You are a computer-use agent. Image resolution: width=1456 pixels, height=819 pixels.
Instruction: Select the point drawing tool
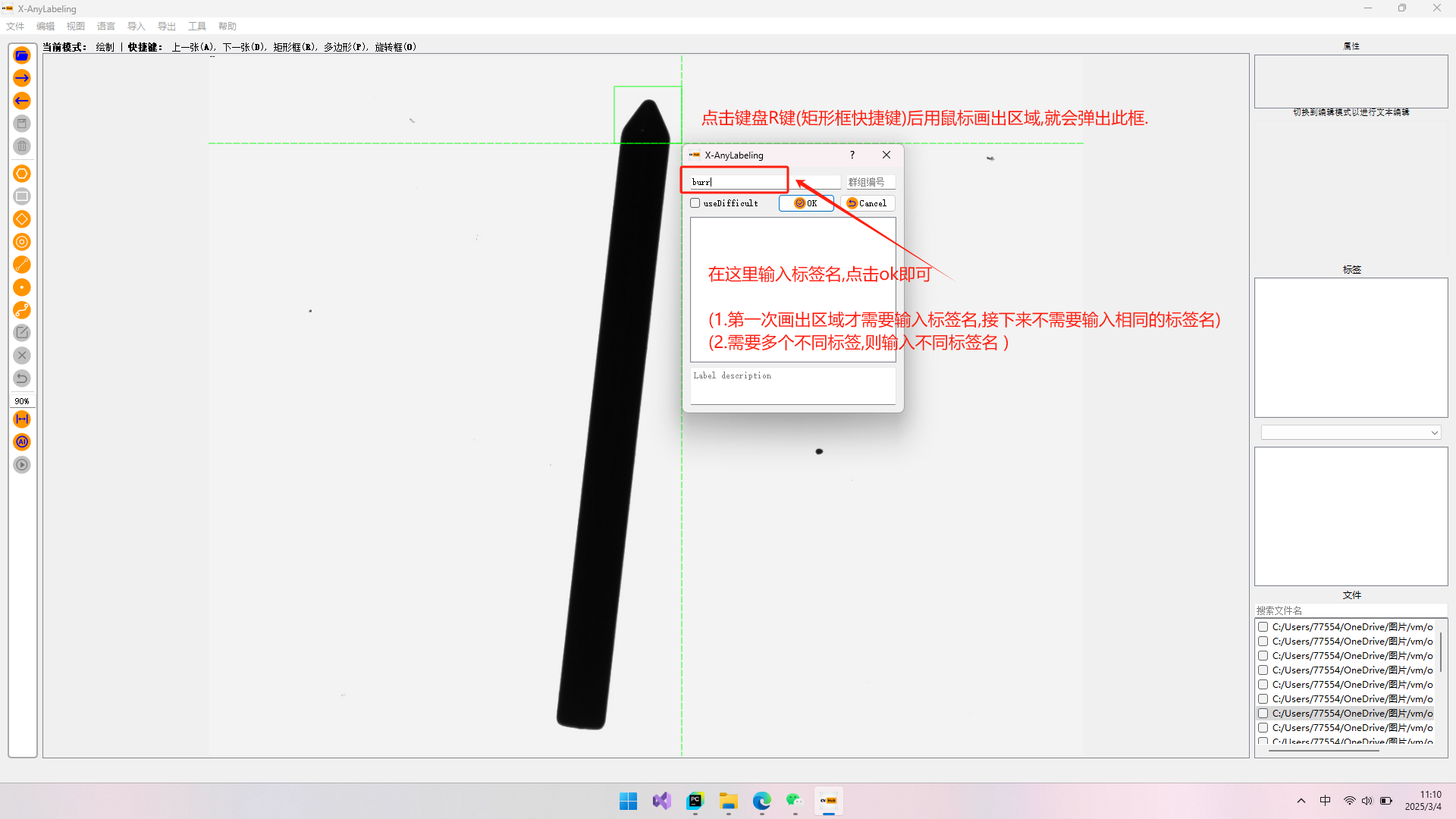point(22,287)
